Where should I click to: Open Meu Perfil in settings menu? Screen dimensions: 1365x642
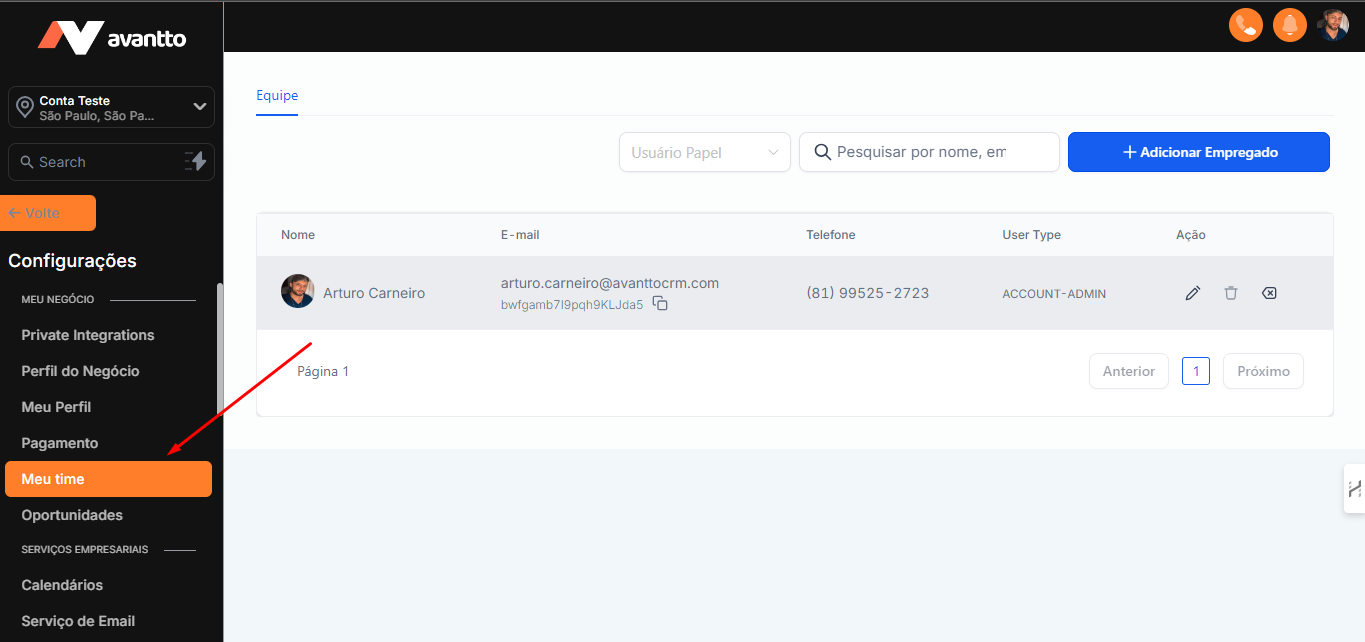[x=56, y=407]
